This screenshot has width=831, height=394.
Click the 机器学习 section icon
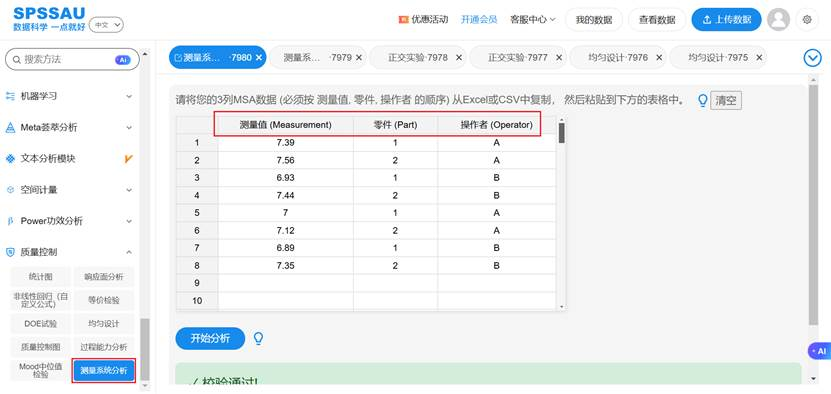(10, 96)
